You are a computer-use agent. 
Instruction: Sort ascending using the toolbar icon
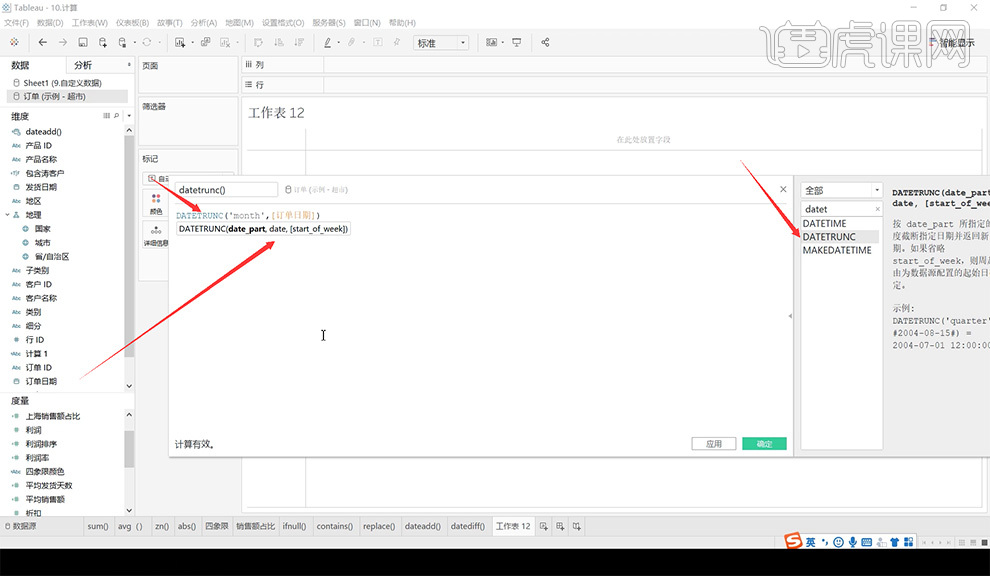(x=278, y=42)
